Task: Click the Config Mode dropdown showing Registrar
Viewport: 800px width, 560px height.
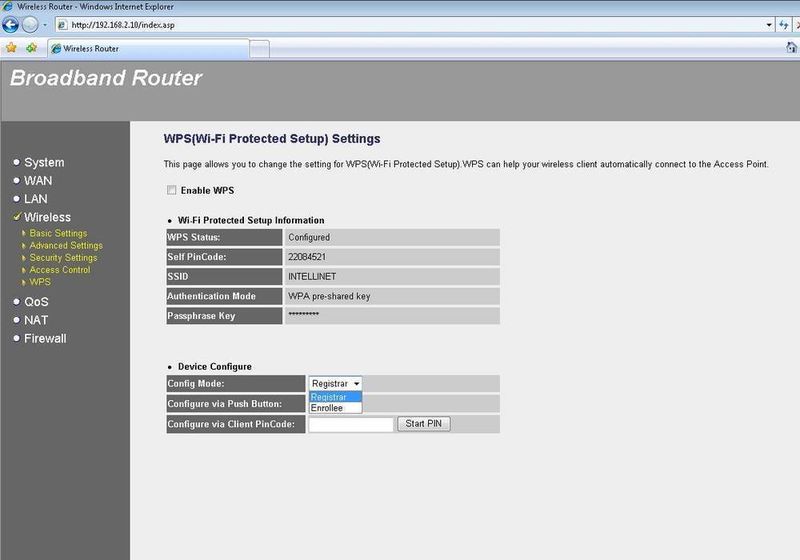Action: (x=335, y=383)
